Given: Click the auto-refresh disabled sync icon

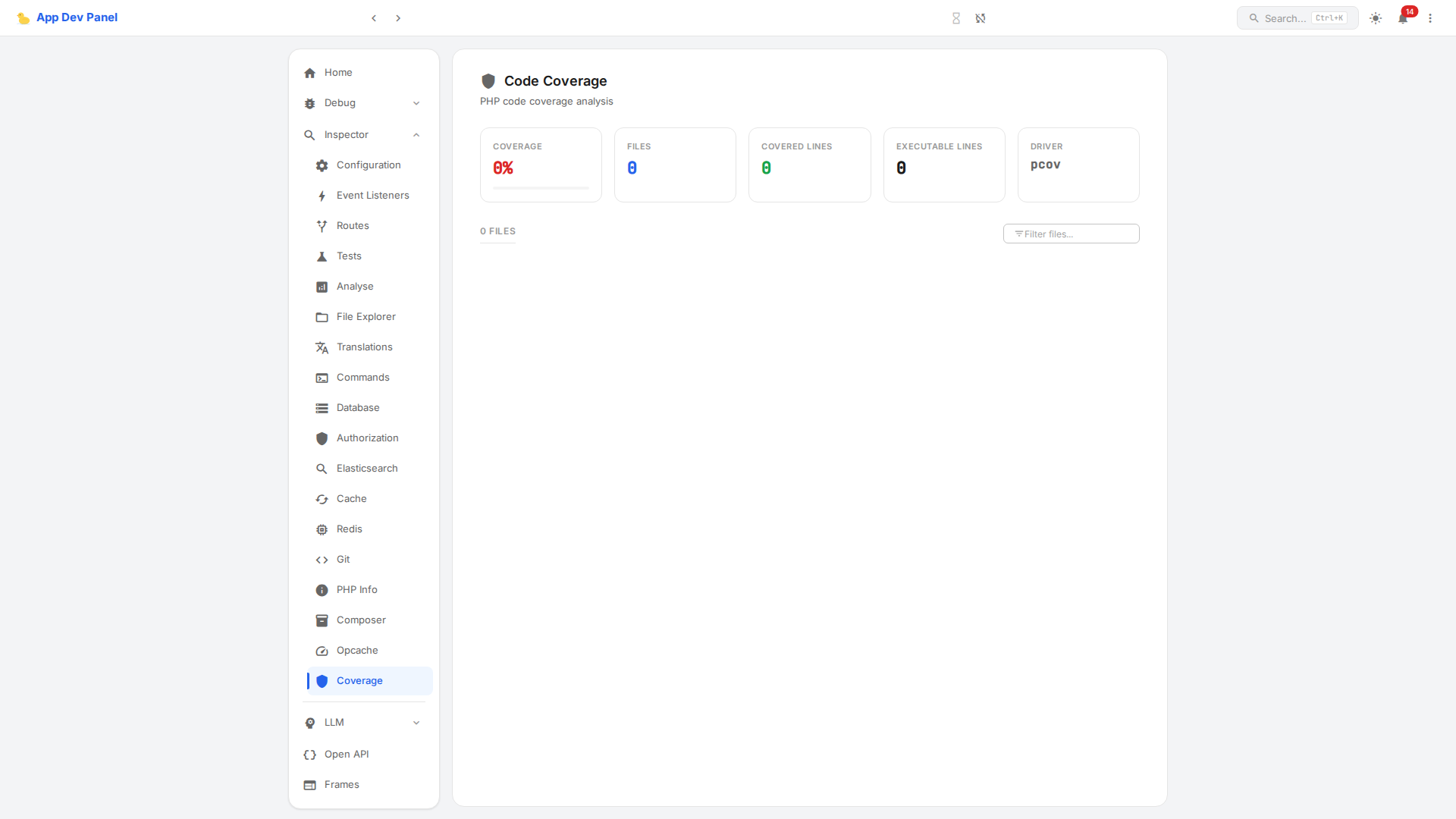Looking at the screenshot, I should pos(981,18).
